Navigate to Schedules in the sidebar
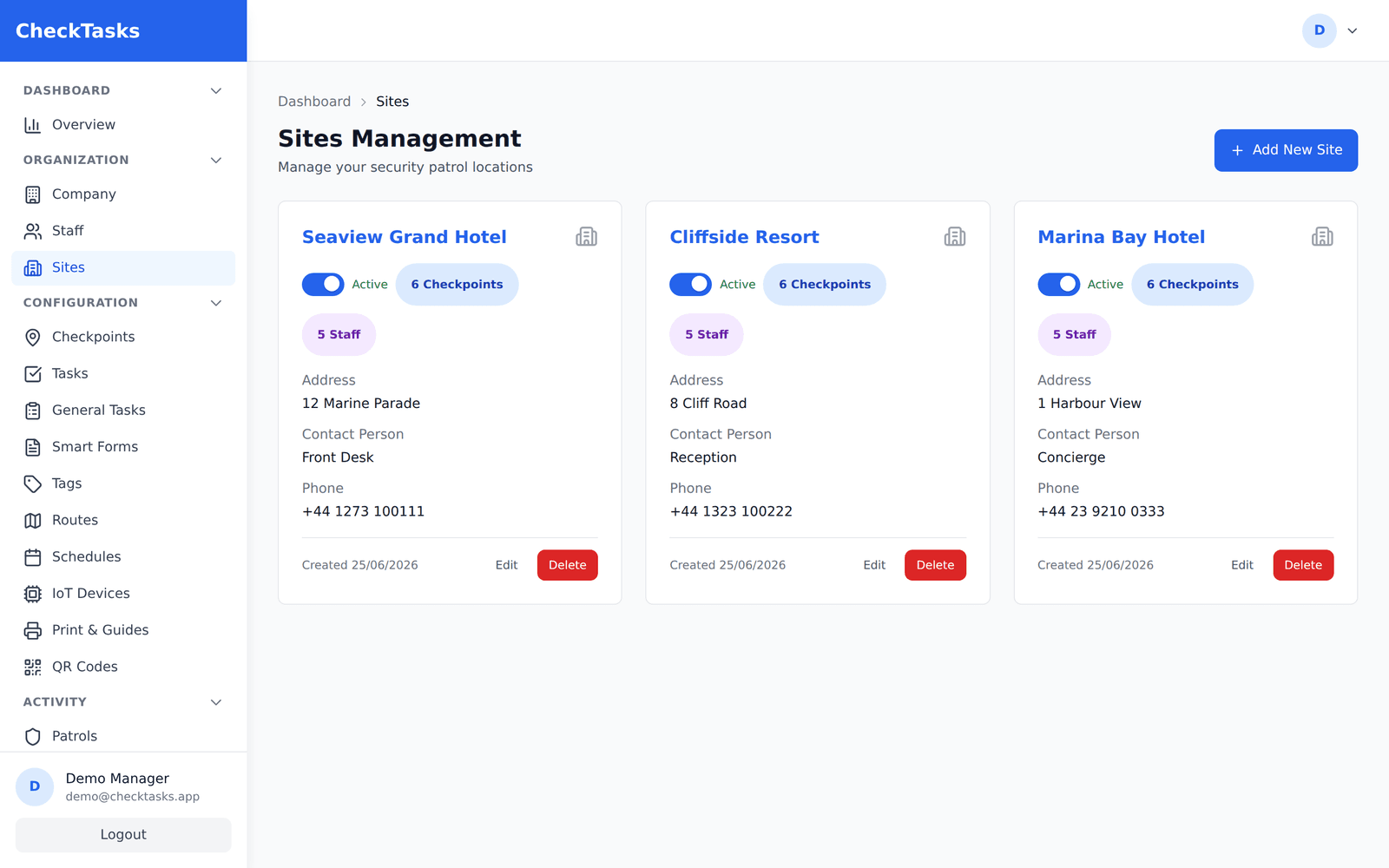 [x=123, y=557]
